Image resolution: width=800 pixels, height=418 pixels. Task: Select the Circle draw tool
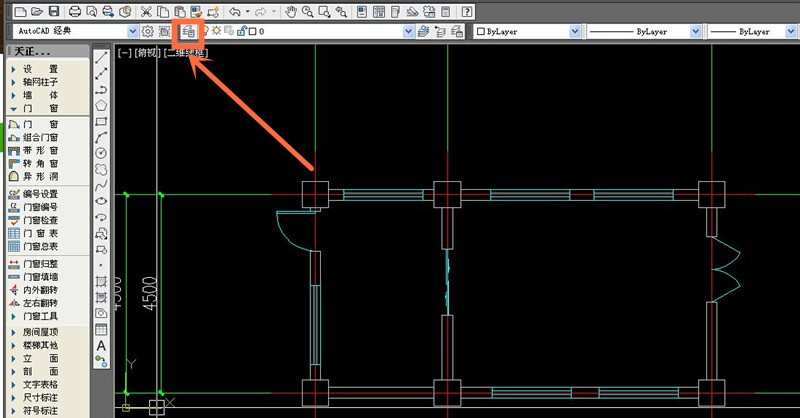click(101, 153)
